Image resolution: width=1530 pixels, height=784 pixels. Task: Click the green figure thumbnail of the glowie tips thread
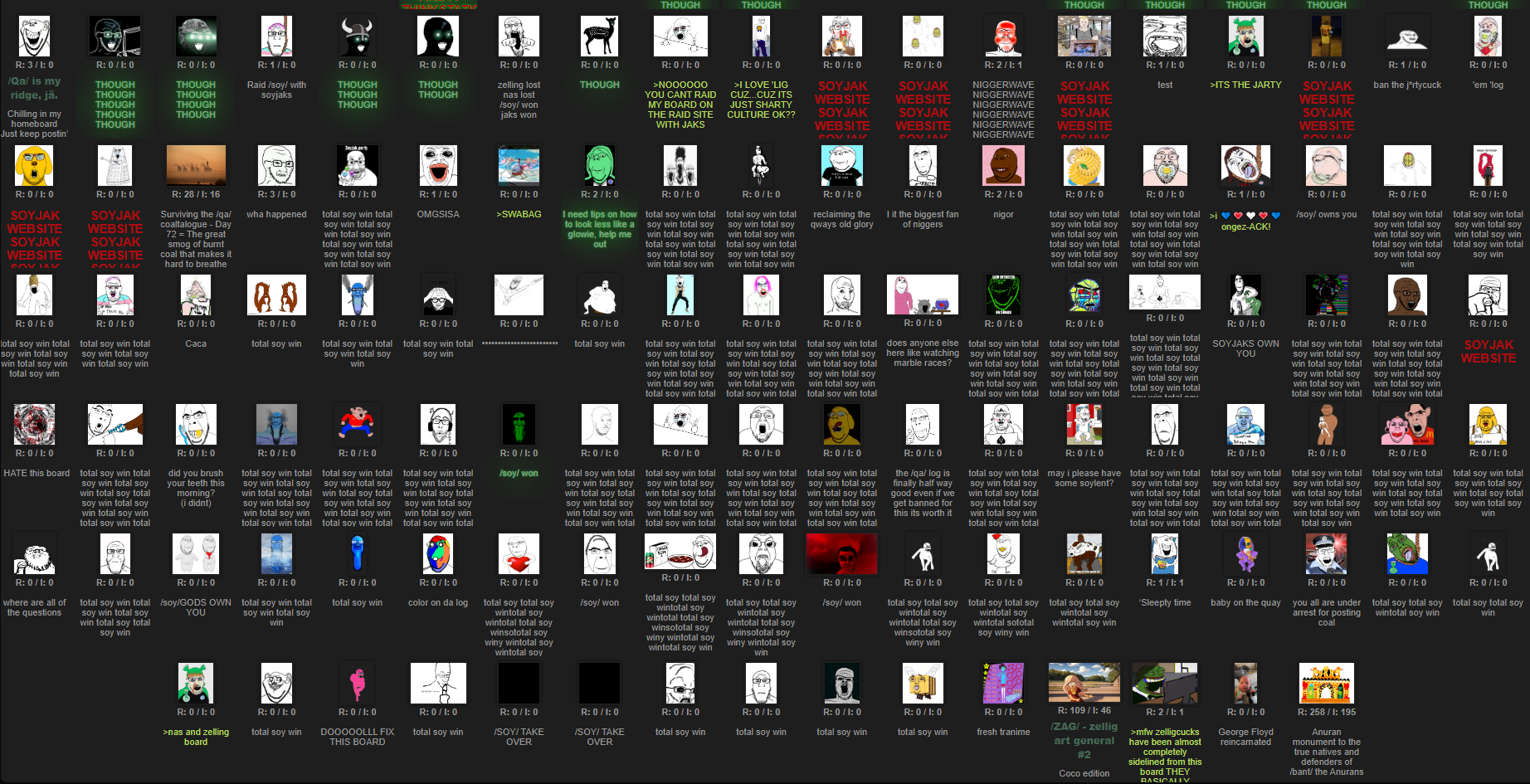(600, 166)
